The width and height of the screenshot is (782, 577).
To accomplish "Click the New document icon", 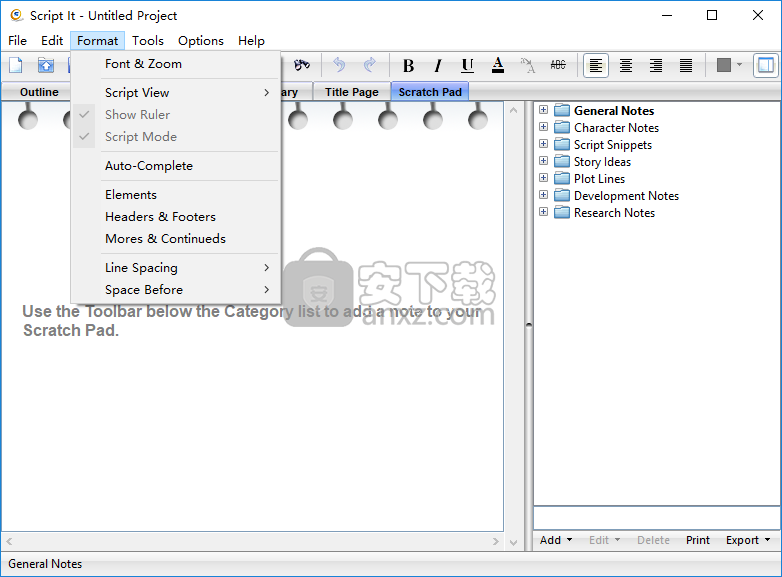I will click(16, 65).
